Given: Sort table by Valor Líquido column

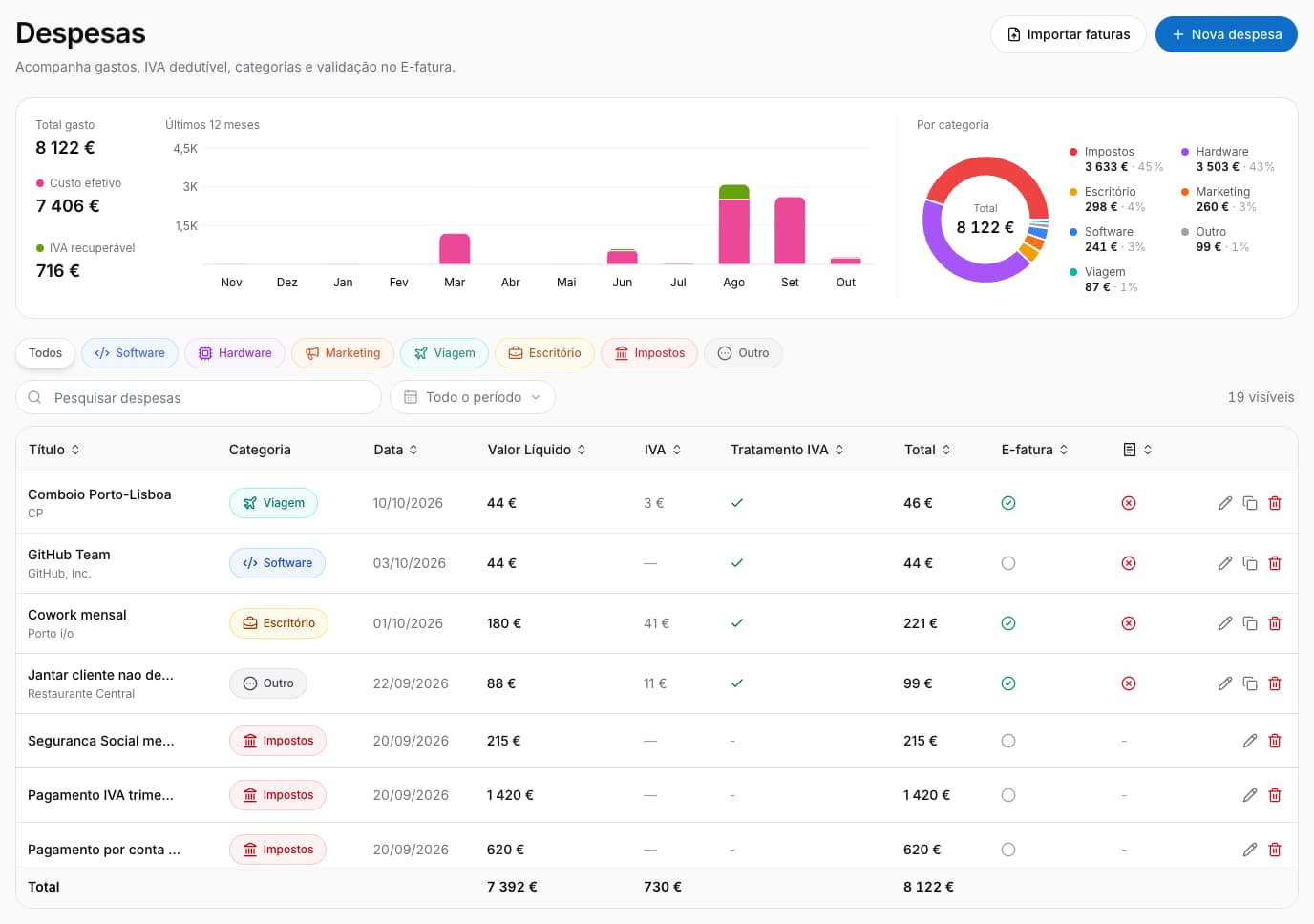Looking at the screenshot, I should click(537, 450).
